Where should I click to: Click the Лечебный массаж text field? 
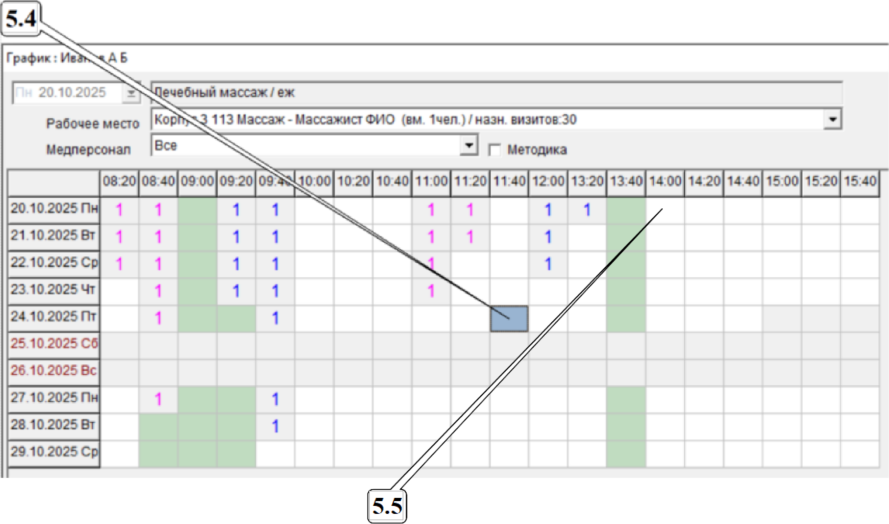(495, 93)
